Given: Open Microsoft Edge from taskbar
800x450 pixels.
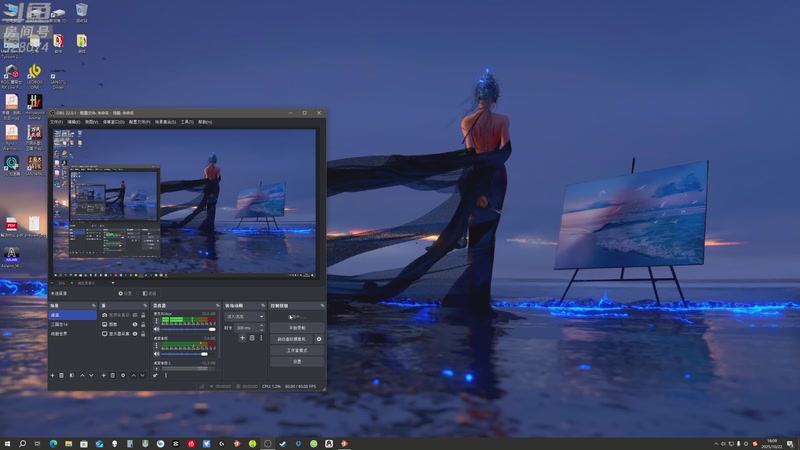Looking at the screenshot, I should [53, 444].
